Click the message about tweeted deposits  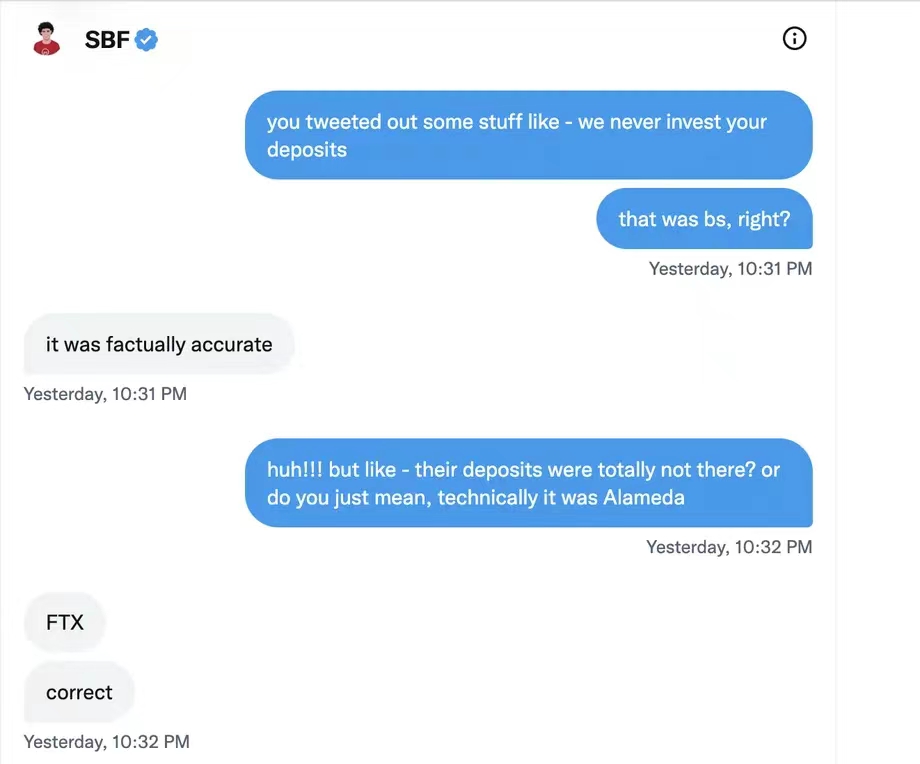click(x=529, y=135)
